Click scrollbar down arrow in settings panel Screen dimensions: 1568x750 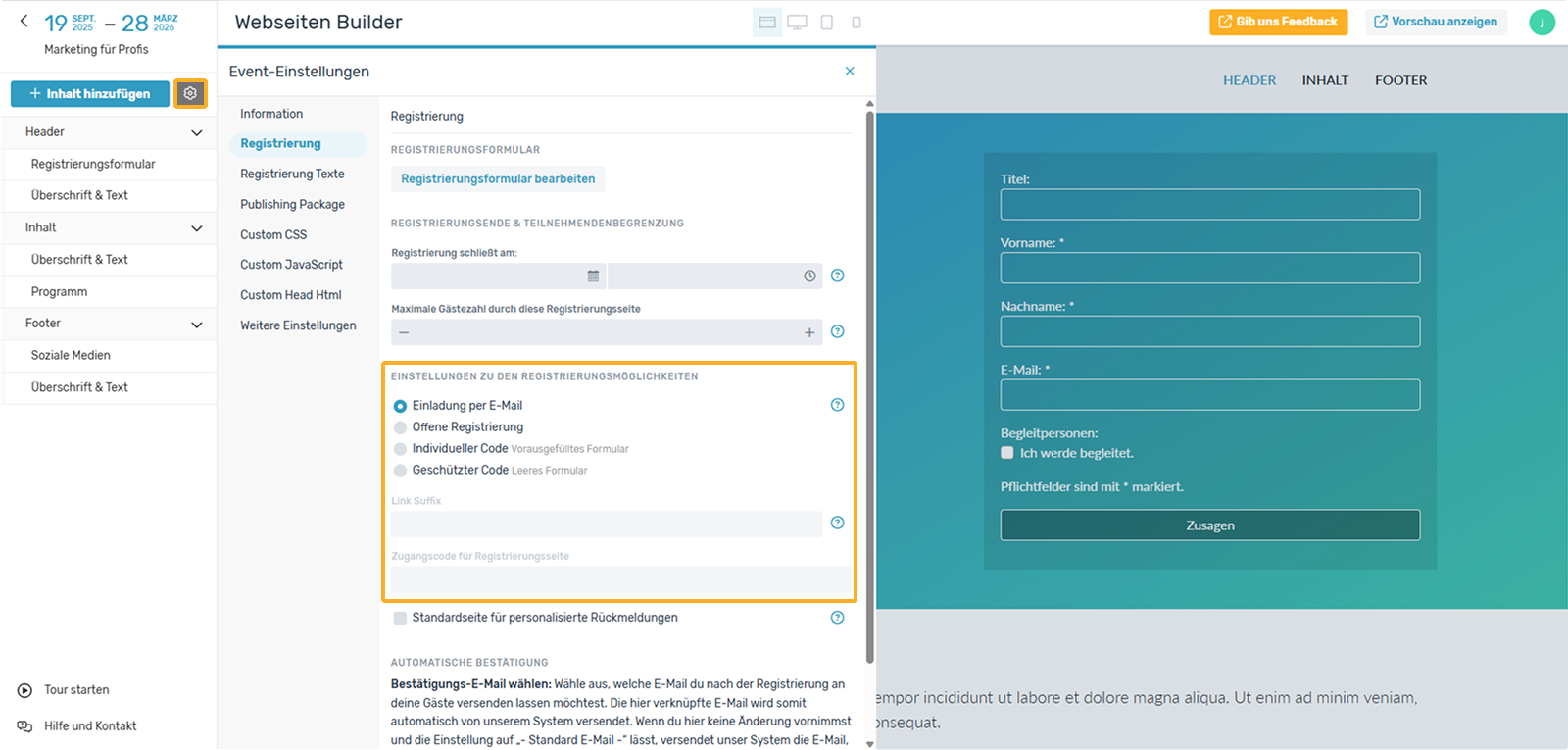[x=870, y=744]
